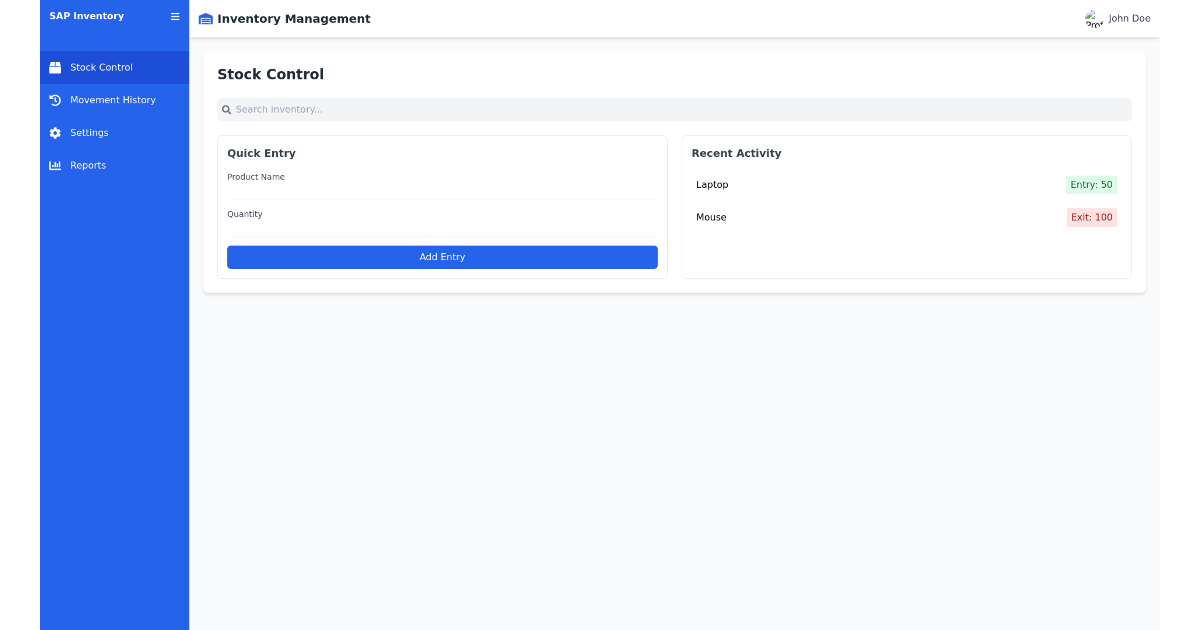Click the green Entry: 50 badge for Laptop
Viewport: 1200px width, 630px height.
click(x=1091, y=184)
